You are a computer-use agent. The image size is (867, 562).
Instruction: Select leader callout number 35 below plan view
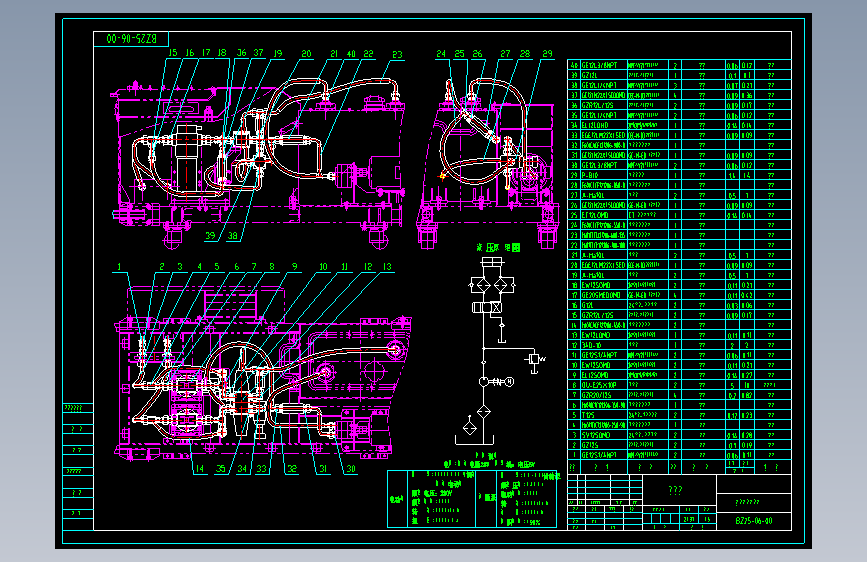[221, 469]
